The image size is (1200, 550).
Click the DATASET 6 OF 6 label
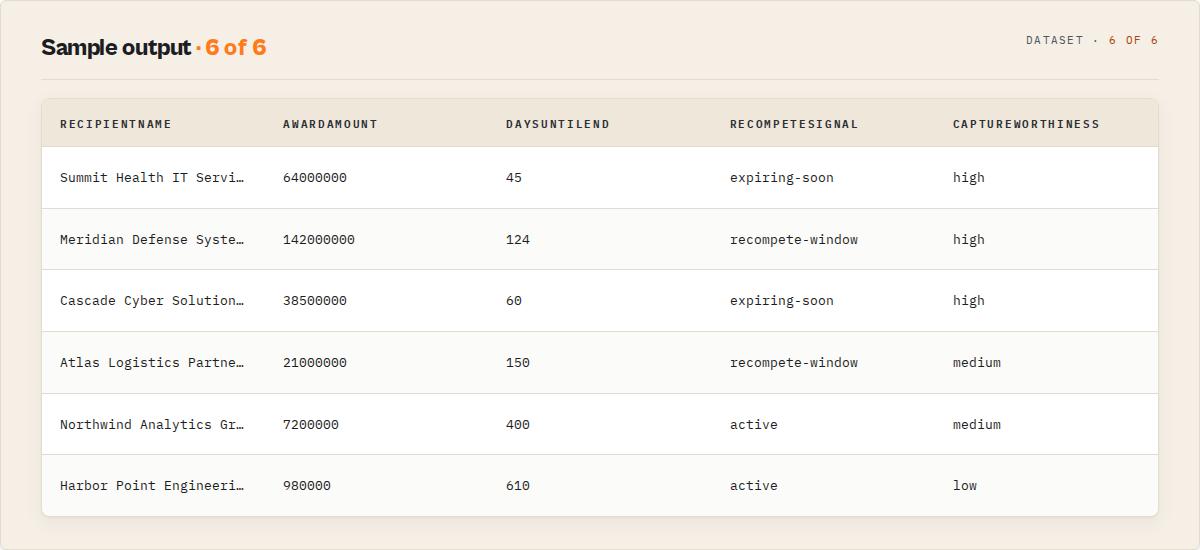pyautogui.click(x=1092, y=41)
